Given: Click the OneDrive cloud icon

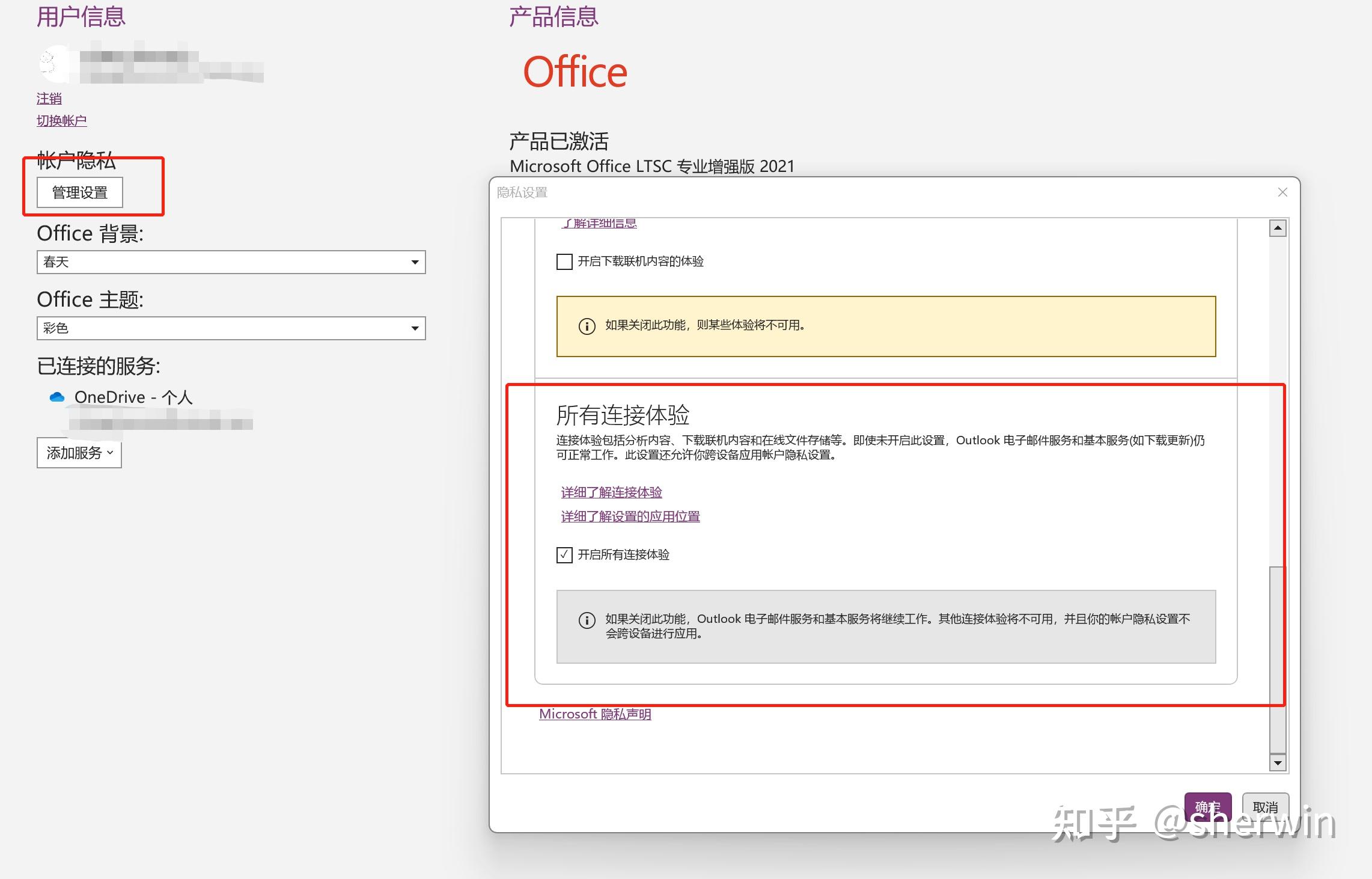Looking at the screenshot, I should 57,397.
